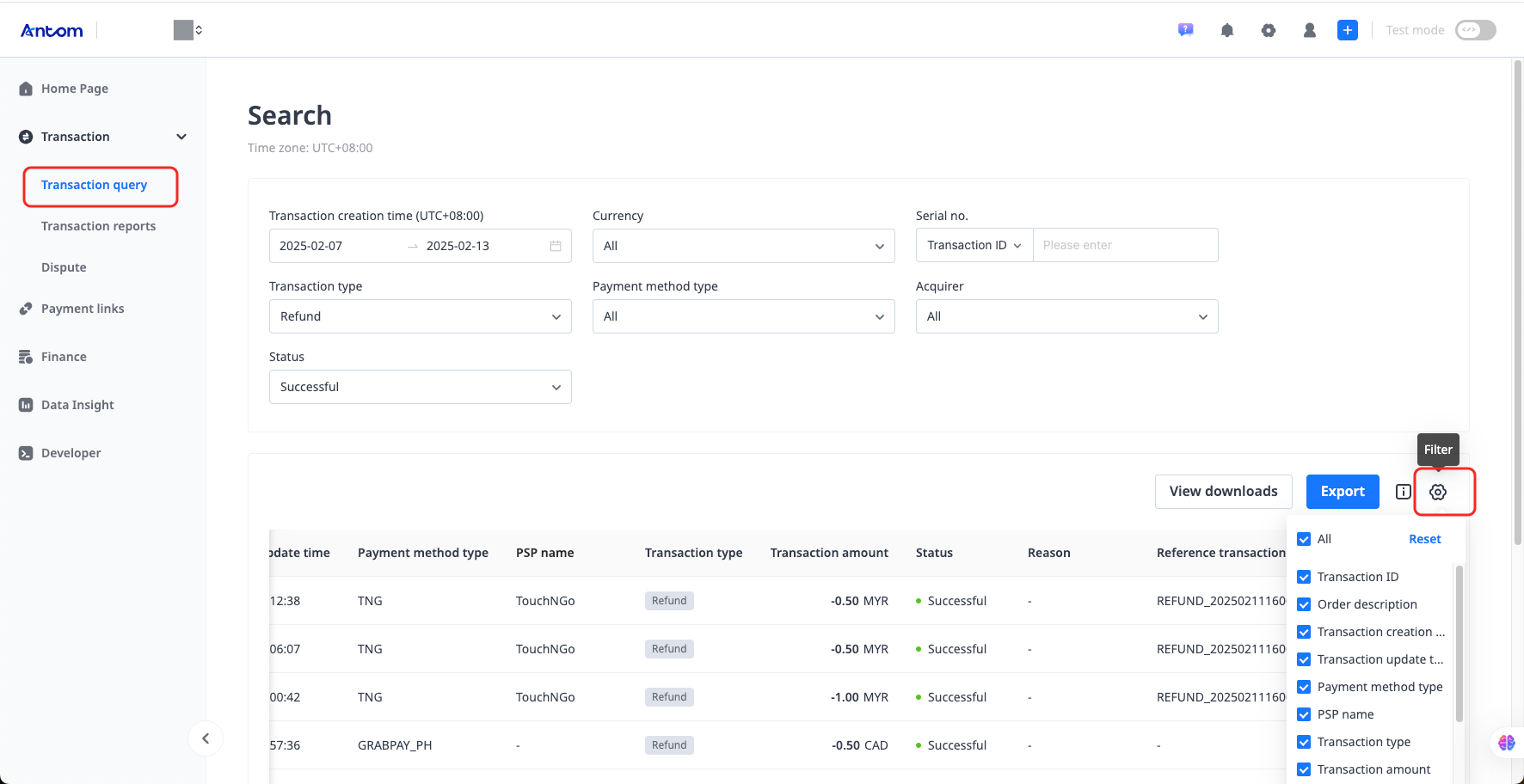Screen dimensions: 1524x784
Task: Open the Status dropdown showing Successful
Action: (420, 387)
